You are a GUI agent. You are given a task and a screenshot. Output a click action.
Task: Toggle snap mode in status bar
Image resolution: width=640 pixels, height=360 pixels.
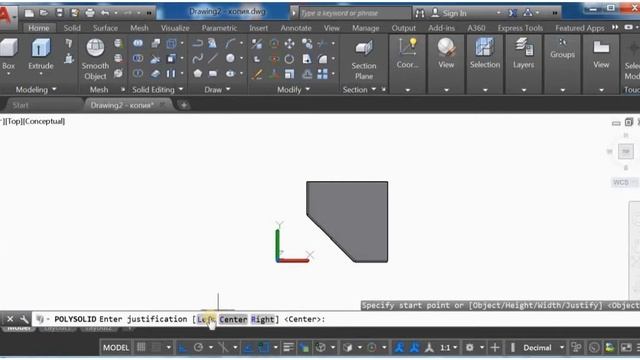156,348
